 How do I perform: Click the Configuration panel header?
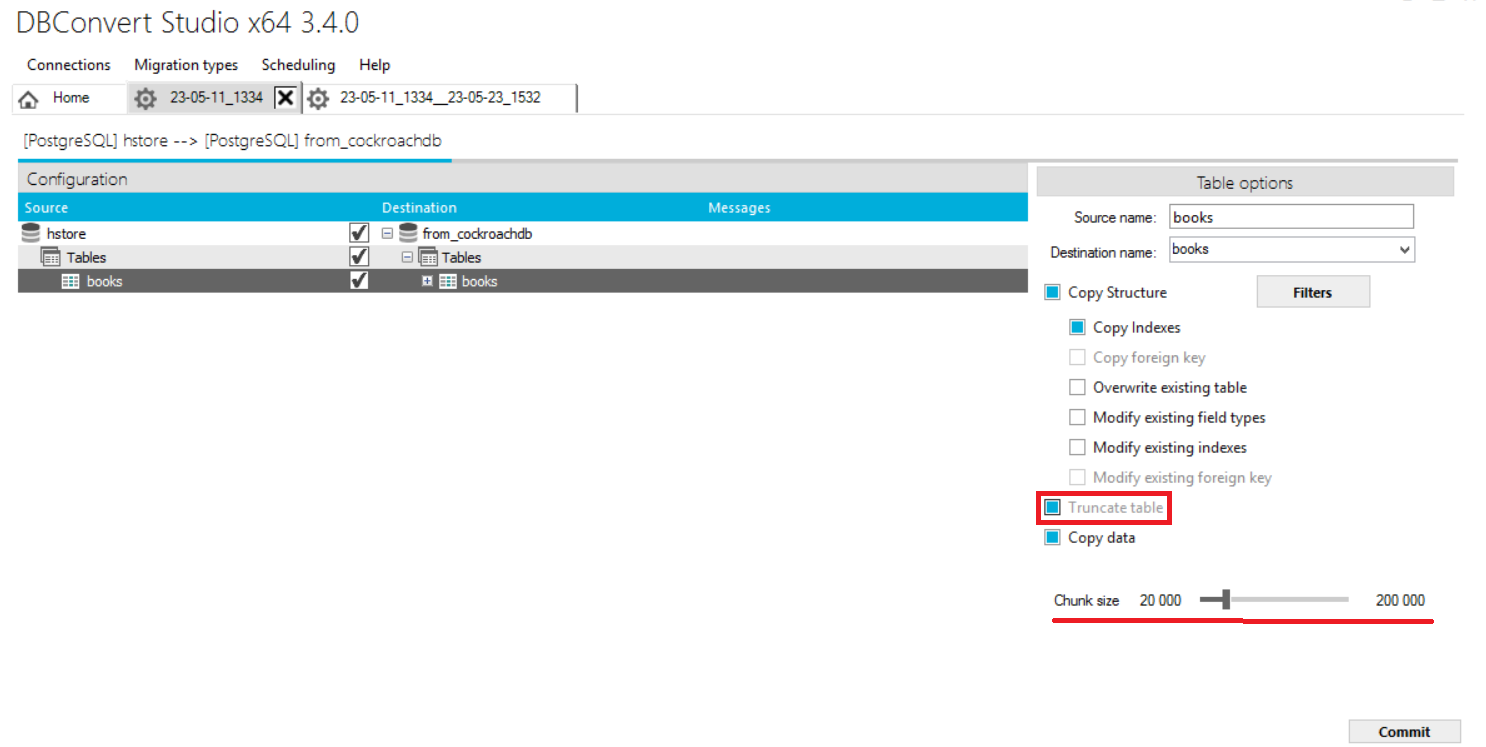(523, 180)
